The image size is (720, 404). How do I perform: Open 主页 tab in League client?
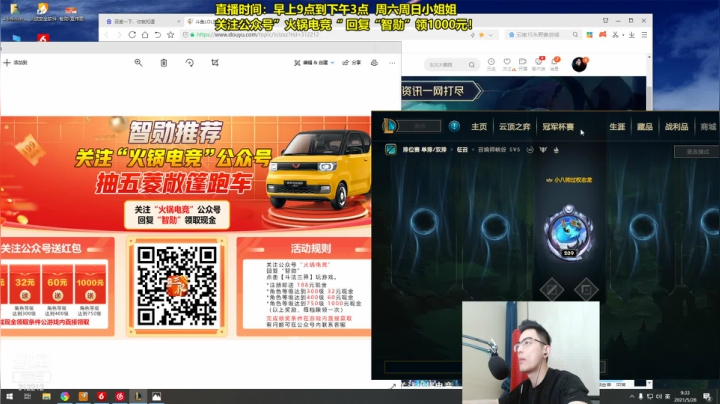tap(479, 127)
